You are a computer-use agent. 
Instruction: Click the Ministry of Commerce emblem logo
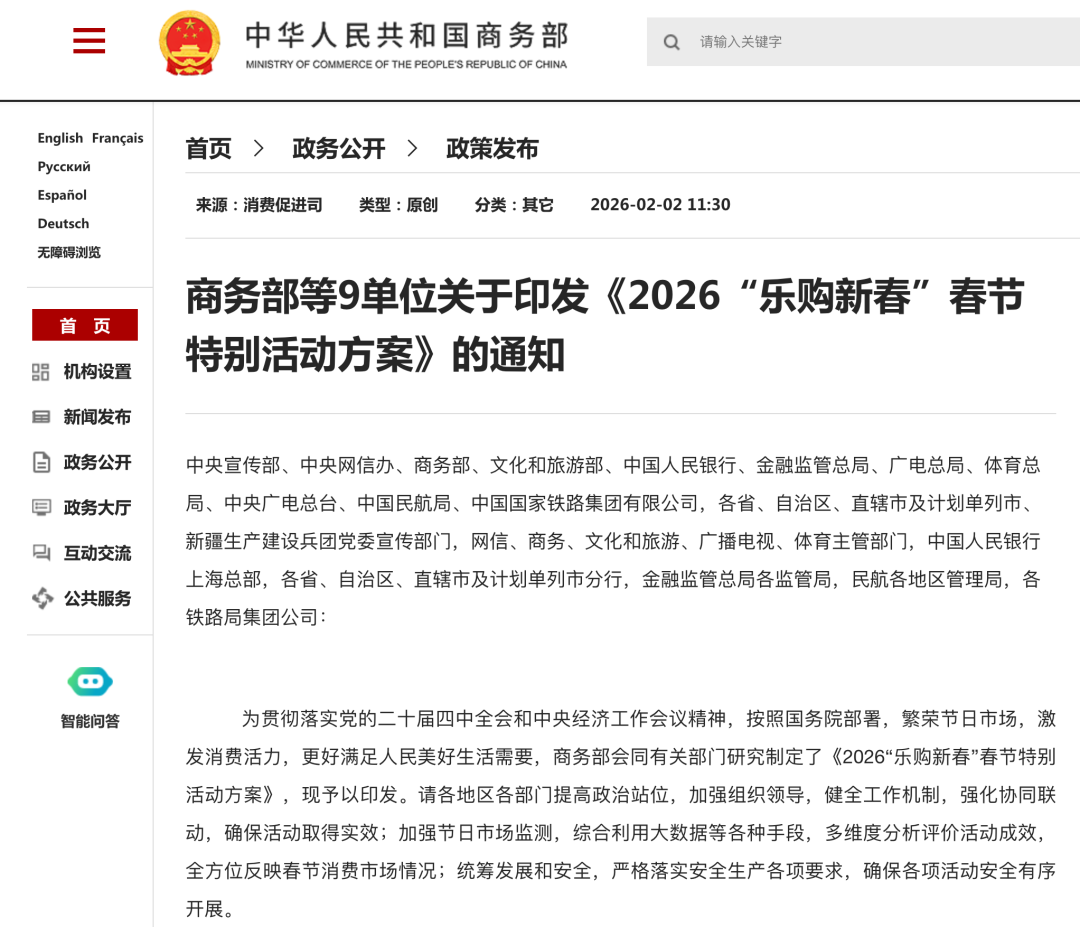[189, 42]
